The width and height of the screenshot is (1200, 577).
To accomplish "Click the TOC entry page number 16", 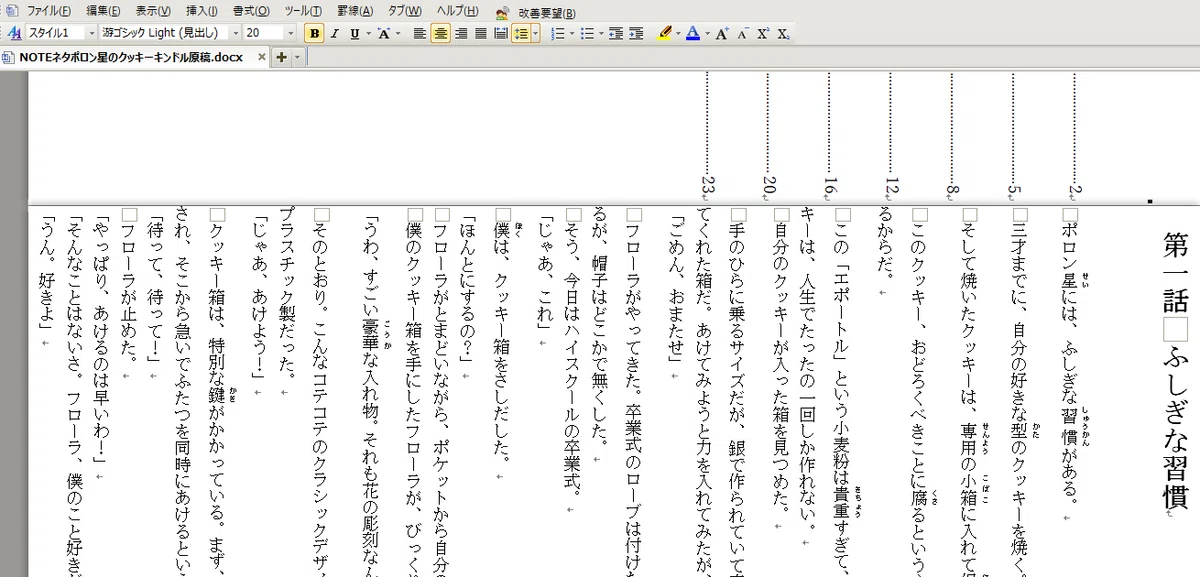I will click(x=829, y=186).
